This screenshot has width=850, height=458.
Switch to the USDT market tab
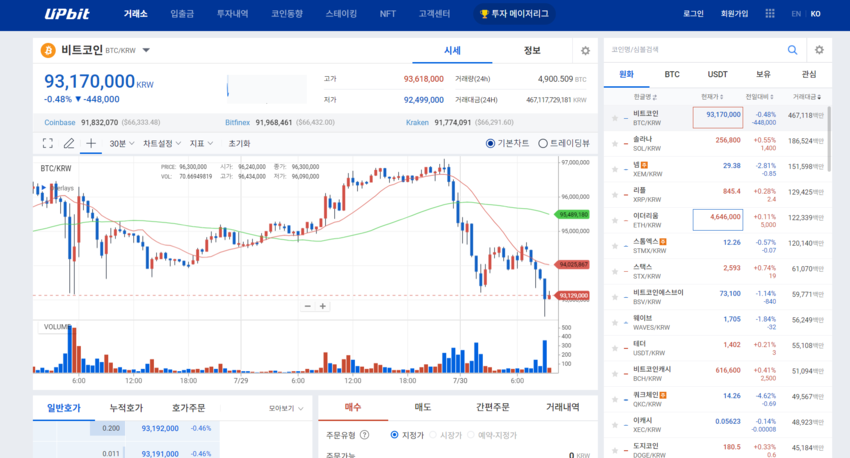[x=717, y=74]
